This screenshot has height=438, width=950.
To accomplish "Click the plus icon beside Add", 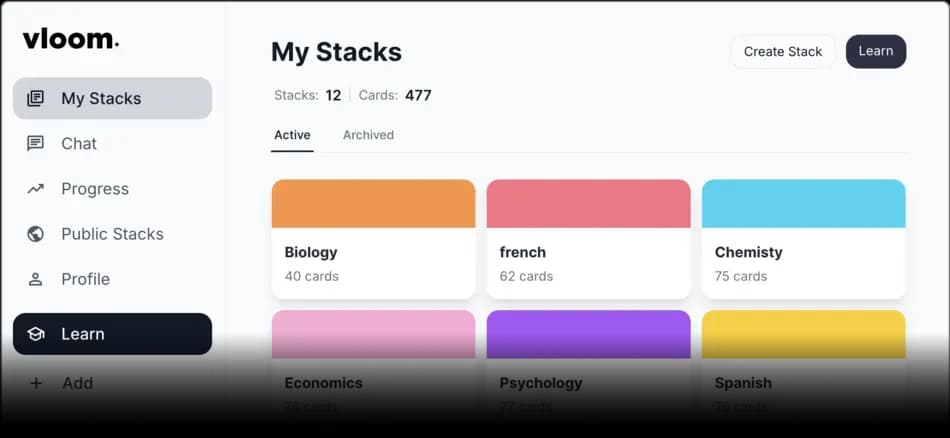I will click(36, 383).
